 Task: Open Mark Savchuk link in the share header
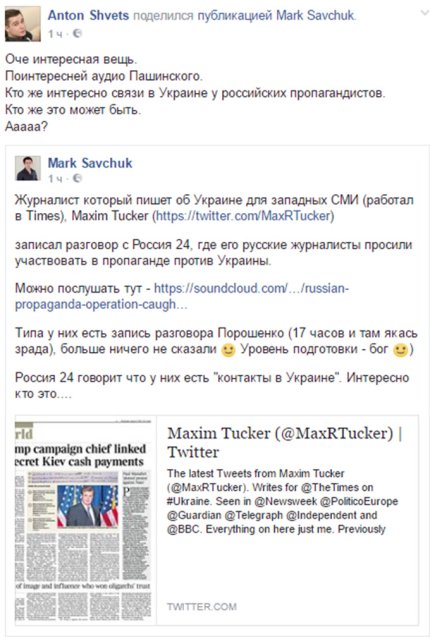315,15
